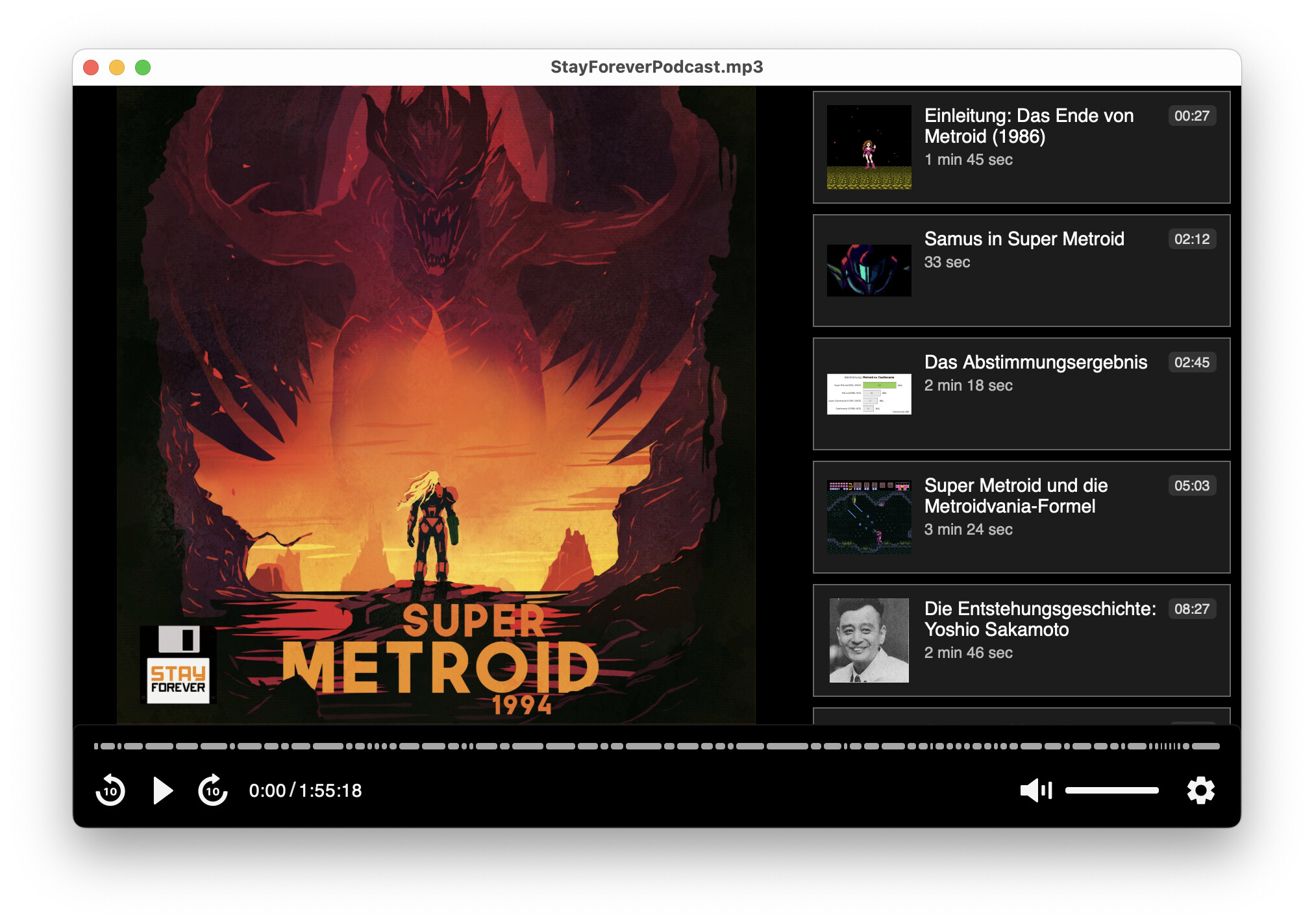Jump to chapter 'Samus in Super Metroid'

1021,271
